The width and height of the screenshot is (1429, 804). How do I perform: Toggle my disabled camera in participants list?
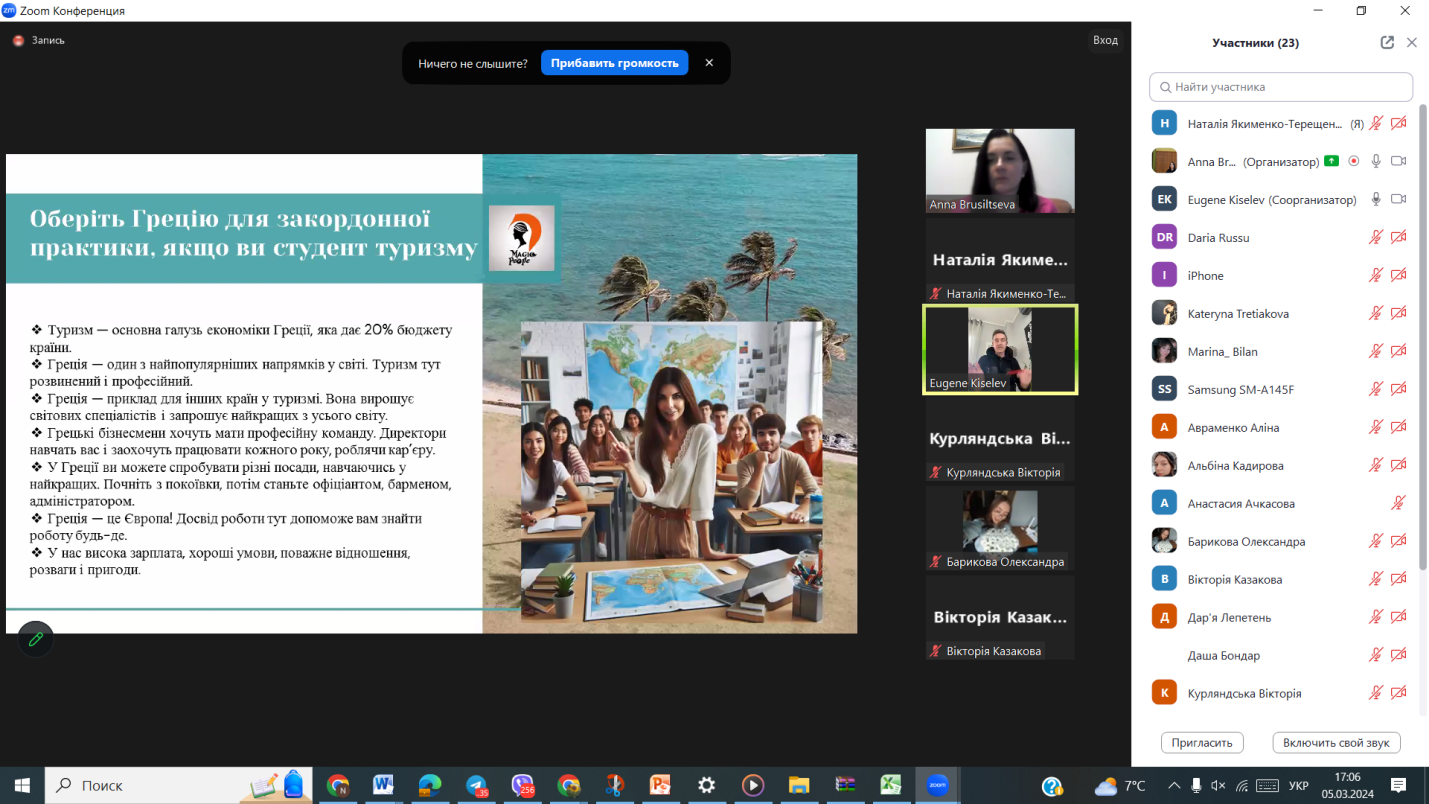point(1398,123)
